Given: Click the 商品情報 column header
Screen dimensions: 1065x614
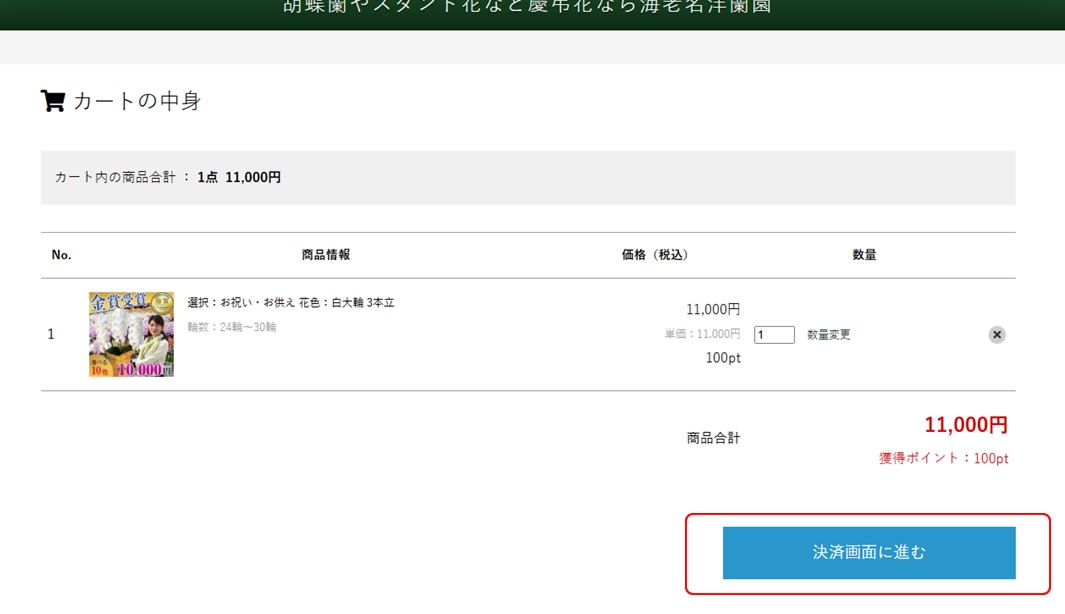Looking at the screenshot, I should pos(326,255).
